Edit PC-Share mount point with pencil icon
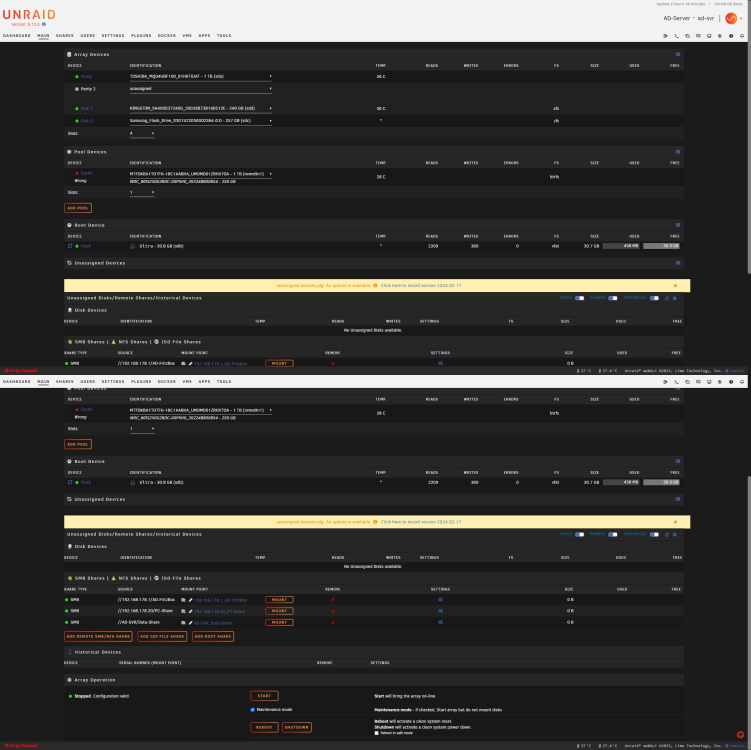The image size is (751, 750). [x=190, y=611]
